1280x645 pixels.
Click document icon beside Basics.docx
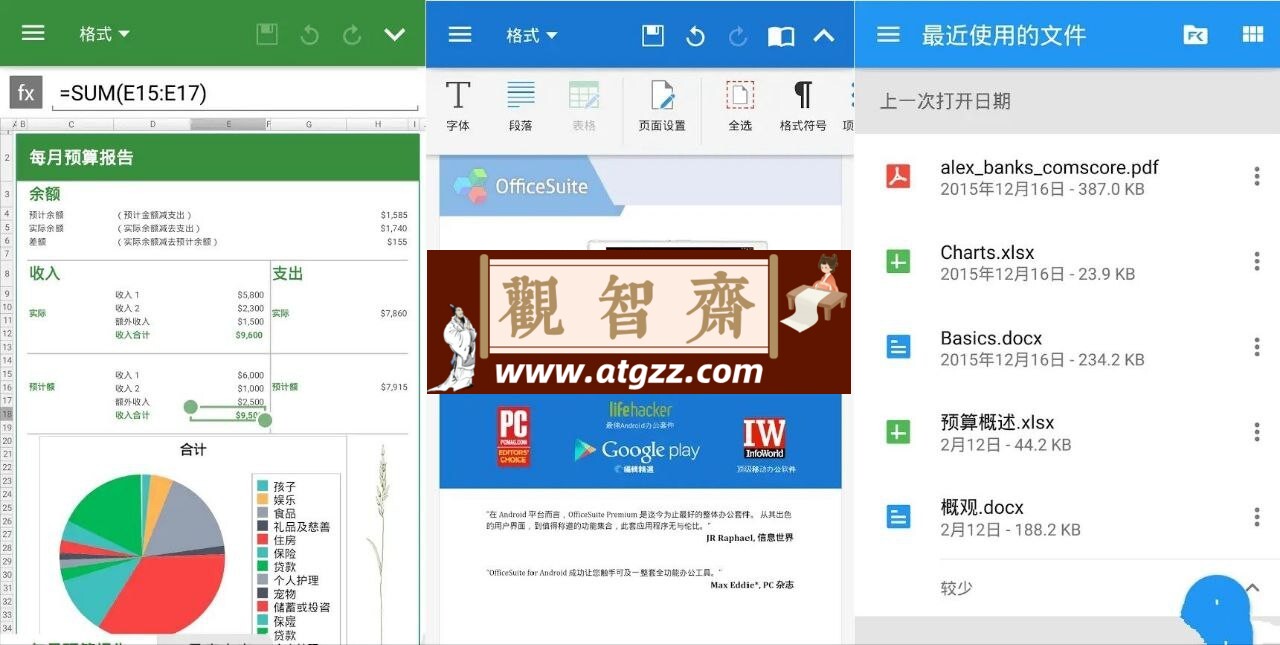899,347
